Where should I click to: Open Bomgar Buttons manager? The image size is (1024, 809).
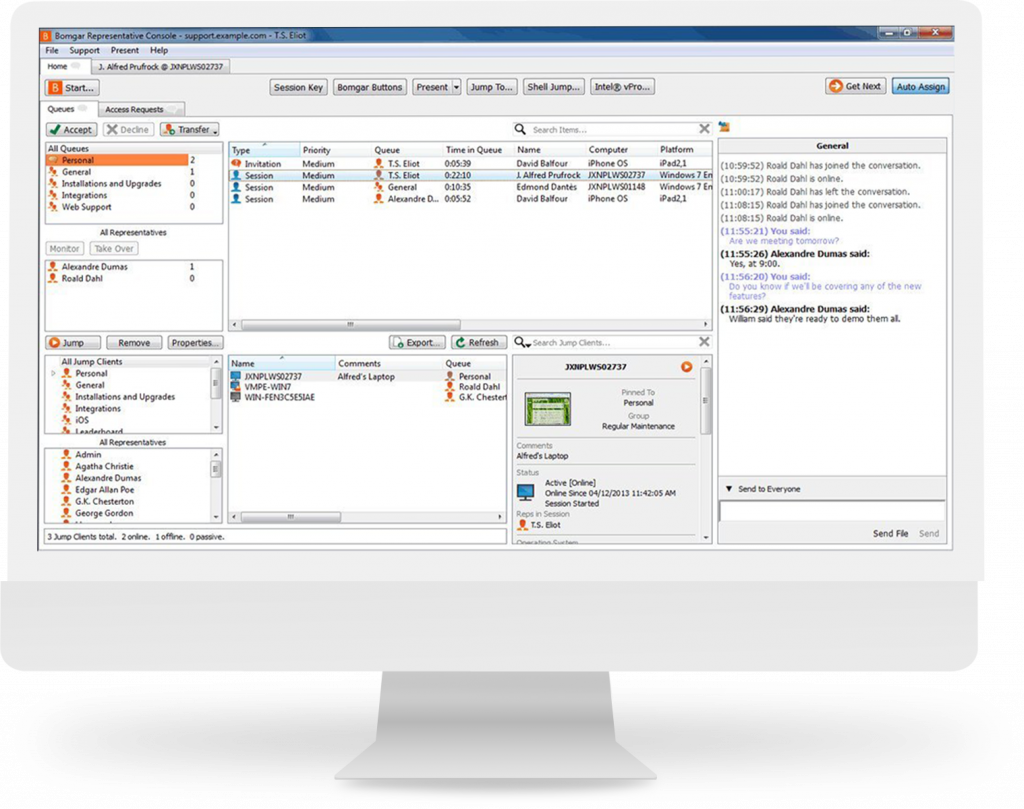[x=370, y=87]
